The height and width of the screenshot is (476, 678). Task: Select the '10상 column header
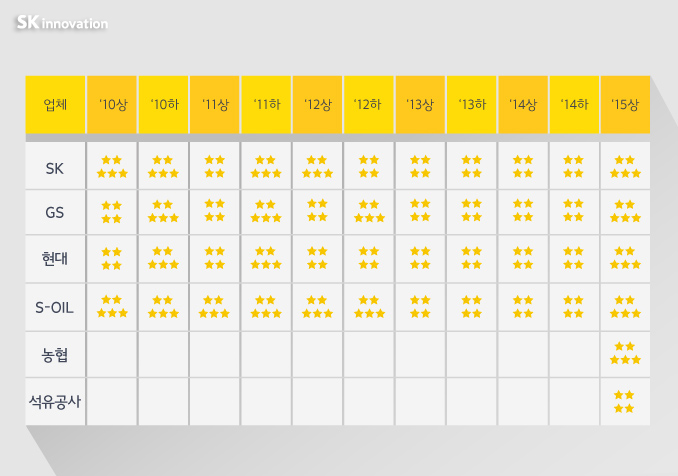point(111,104)
